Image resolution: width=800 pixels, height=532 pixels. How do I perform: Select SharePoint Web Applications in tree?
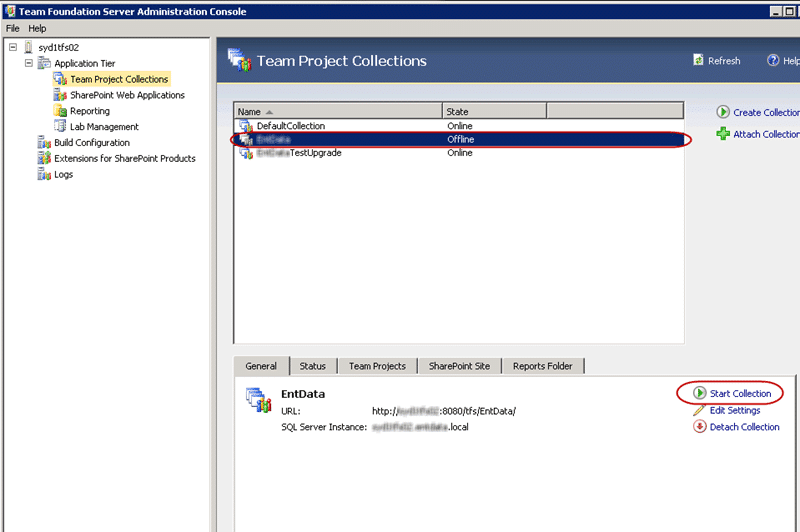click(x=127, y=95)
